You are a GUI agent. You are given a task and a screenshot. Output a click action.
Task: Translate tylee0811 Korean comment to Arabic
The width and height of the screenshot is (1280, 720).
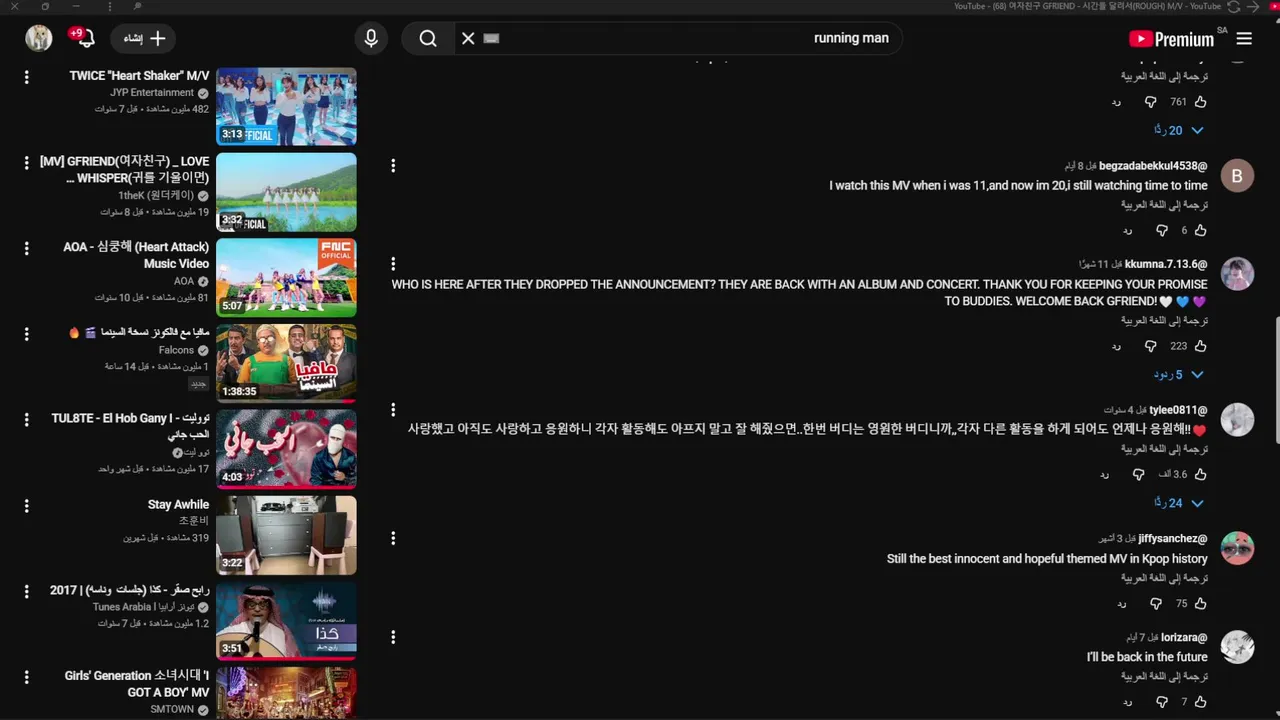(1164, 449)
